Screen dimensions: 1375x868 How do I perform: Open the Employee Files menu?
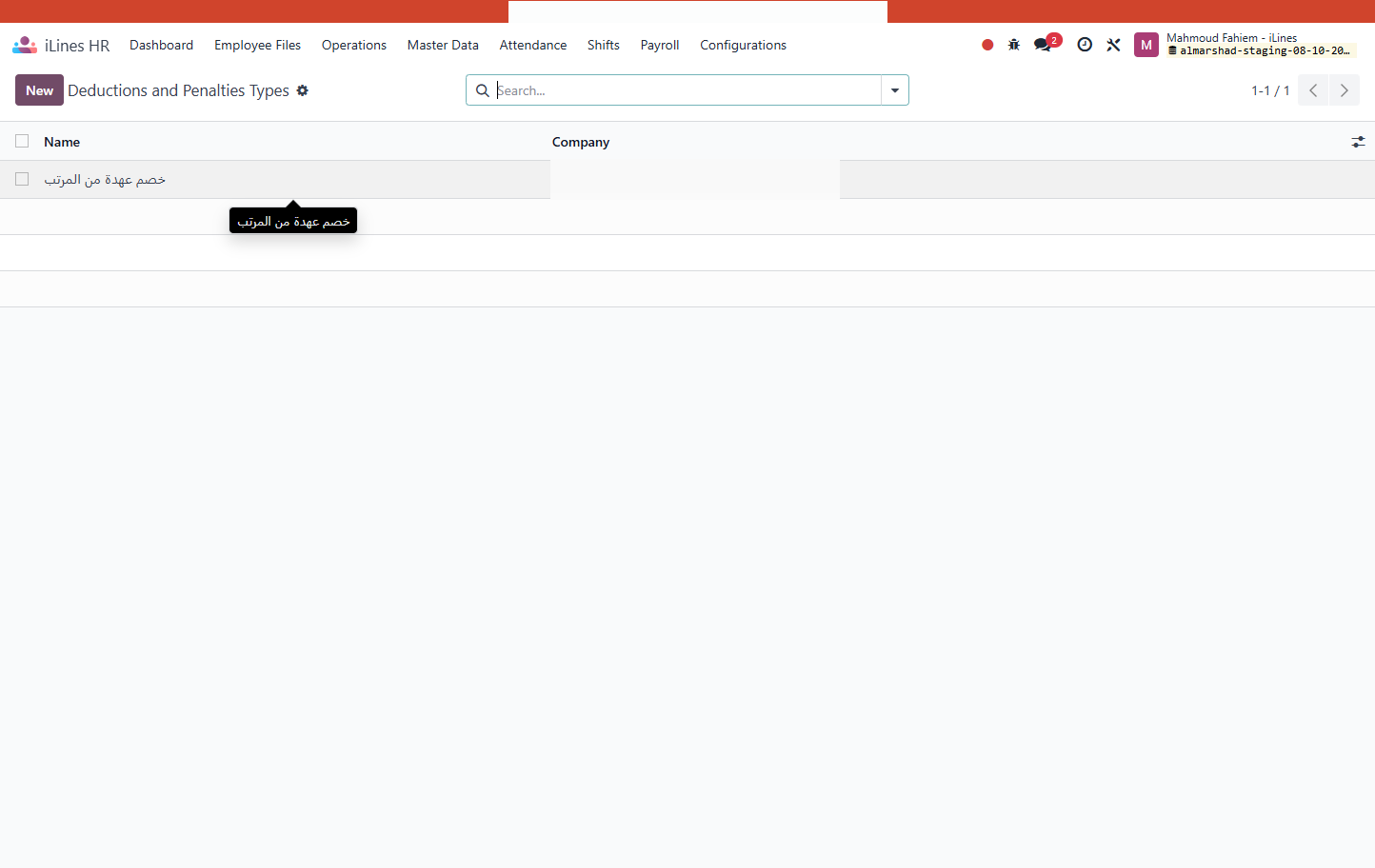(257, 45)
